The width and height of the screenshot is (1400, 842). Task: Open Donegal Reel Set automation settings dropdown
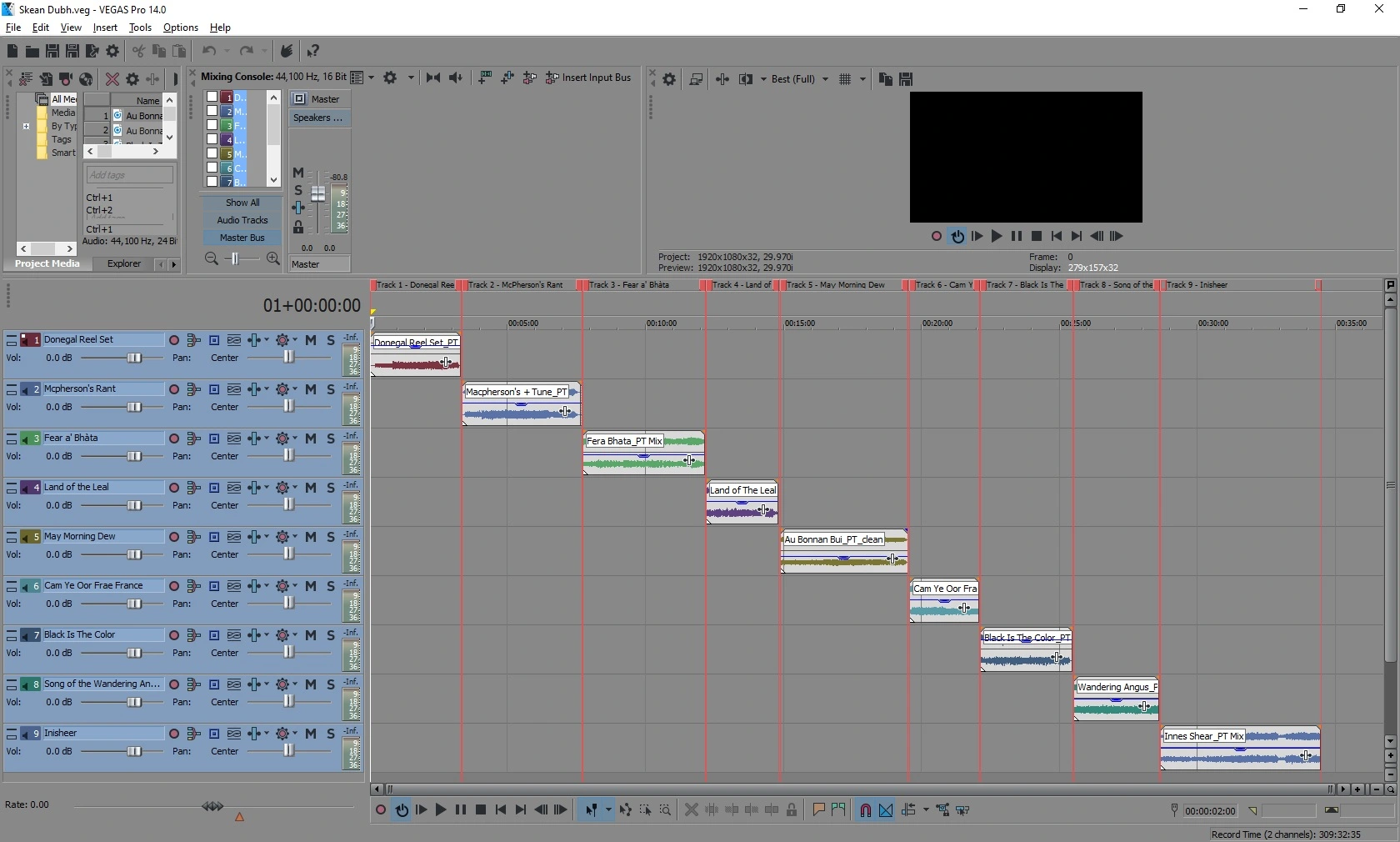[x=295, y=340]
